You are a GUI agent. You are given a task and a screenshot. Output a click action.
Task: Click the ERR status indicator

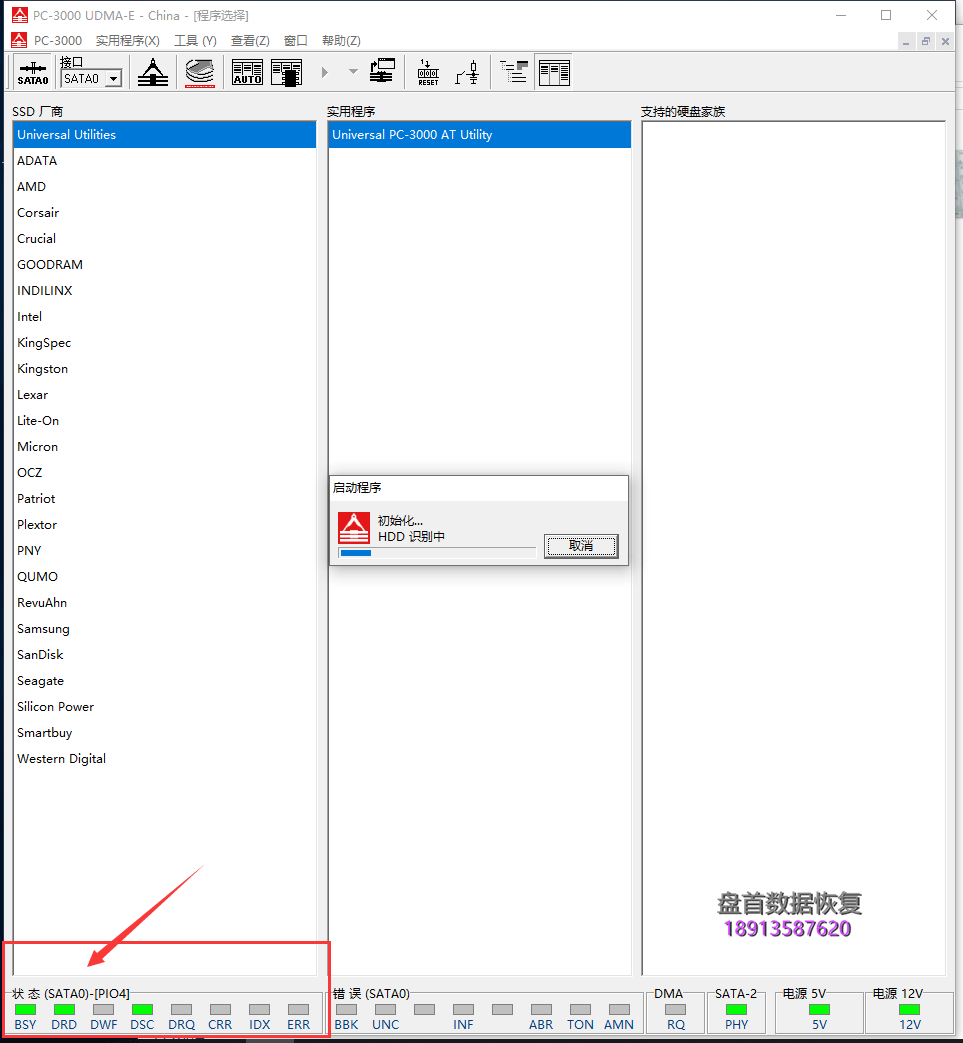point(298,1010)
